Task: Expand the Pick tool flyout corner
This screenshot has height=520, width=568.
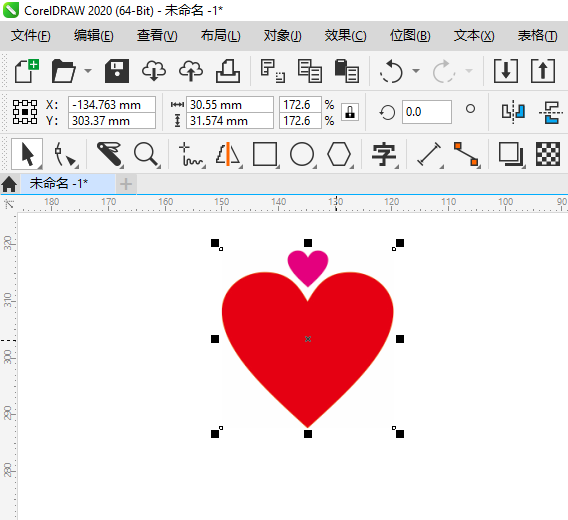Action: [40, 167]
